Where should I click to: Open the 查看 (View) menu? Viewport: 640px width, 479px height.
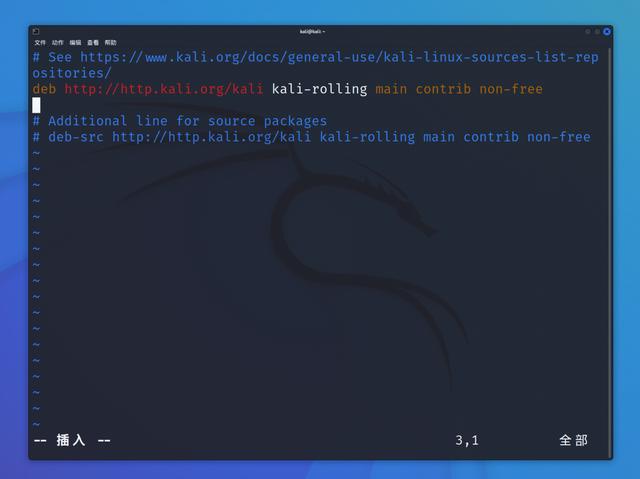coord(93,42)
